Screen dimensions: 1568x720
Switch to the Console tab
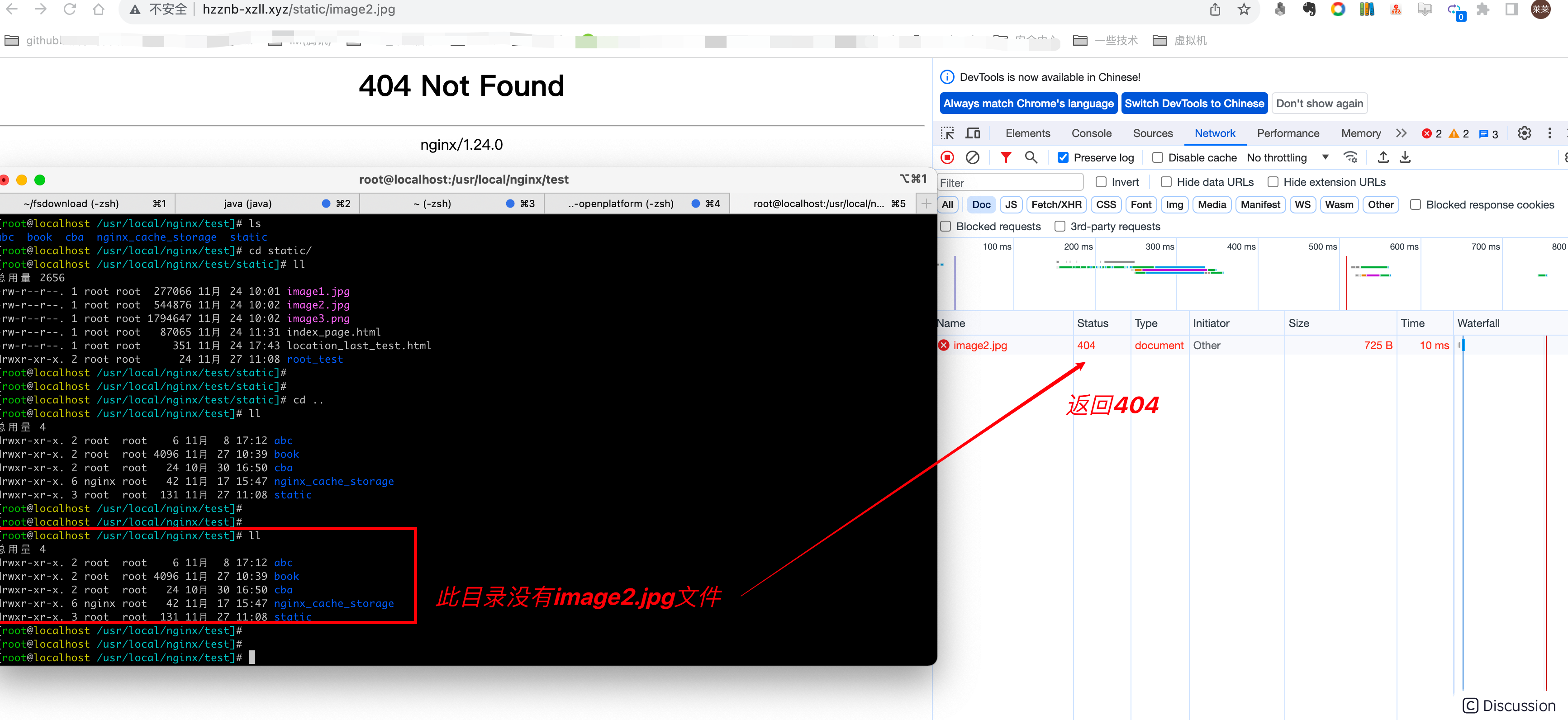coord(1091,133)
